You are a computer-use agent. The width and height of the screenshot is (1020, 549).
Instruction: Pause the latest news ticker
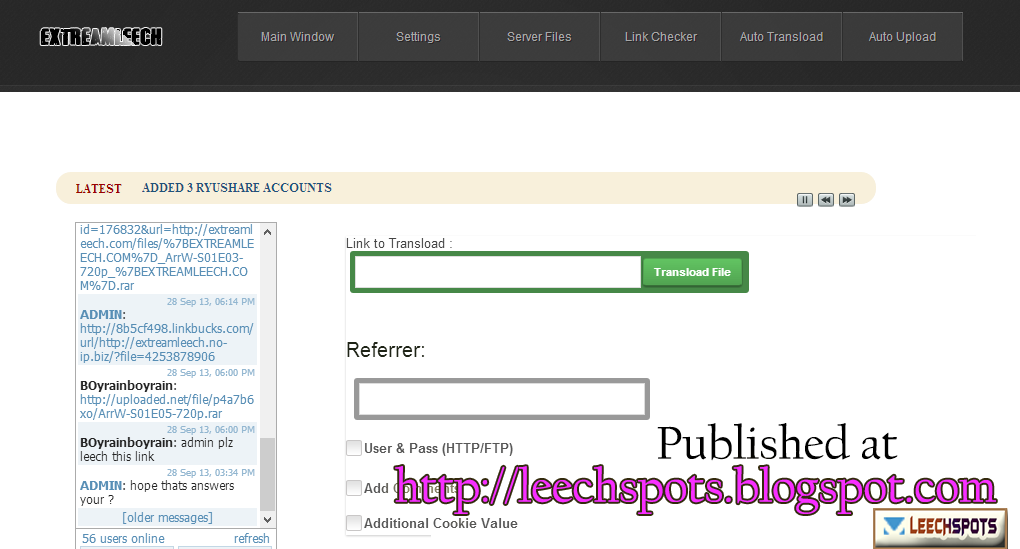pyautogui.click(x=805, y=200)
